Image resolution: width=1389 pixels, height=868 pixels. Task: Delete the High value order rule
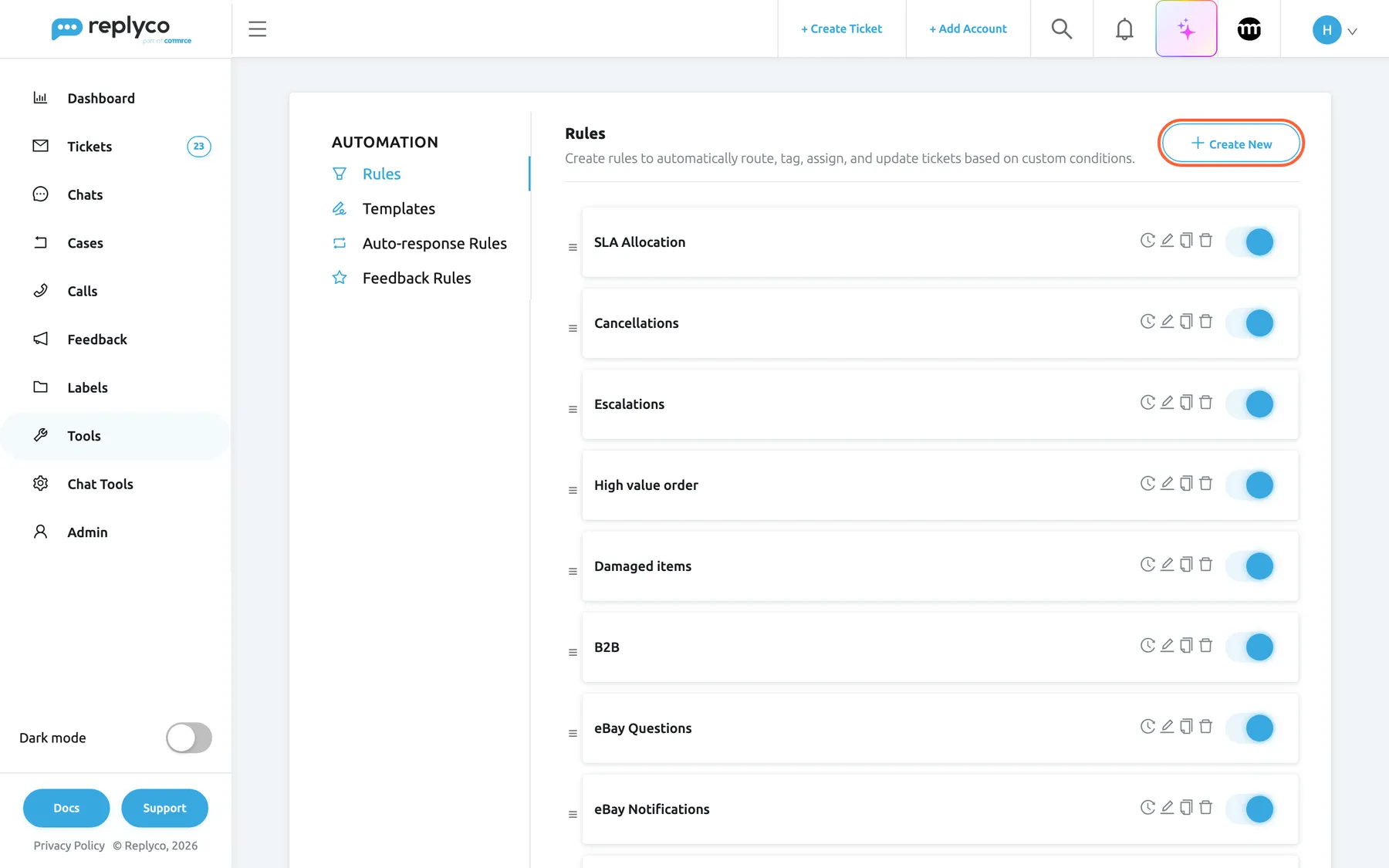pos(1205,483)
